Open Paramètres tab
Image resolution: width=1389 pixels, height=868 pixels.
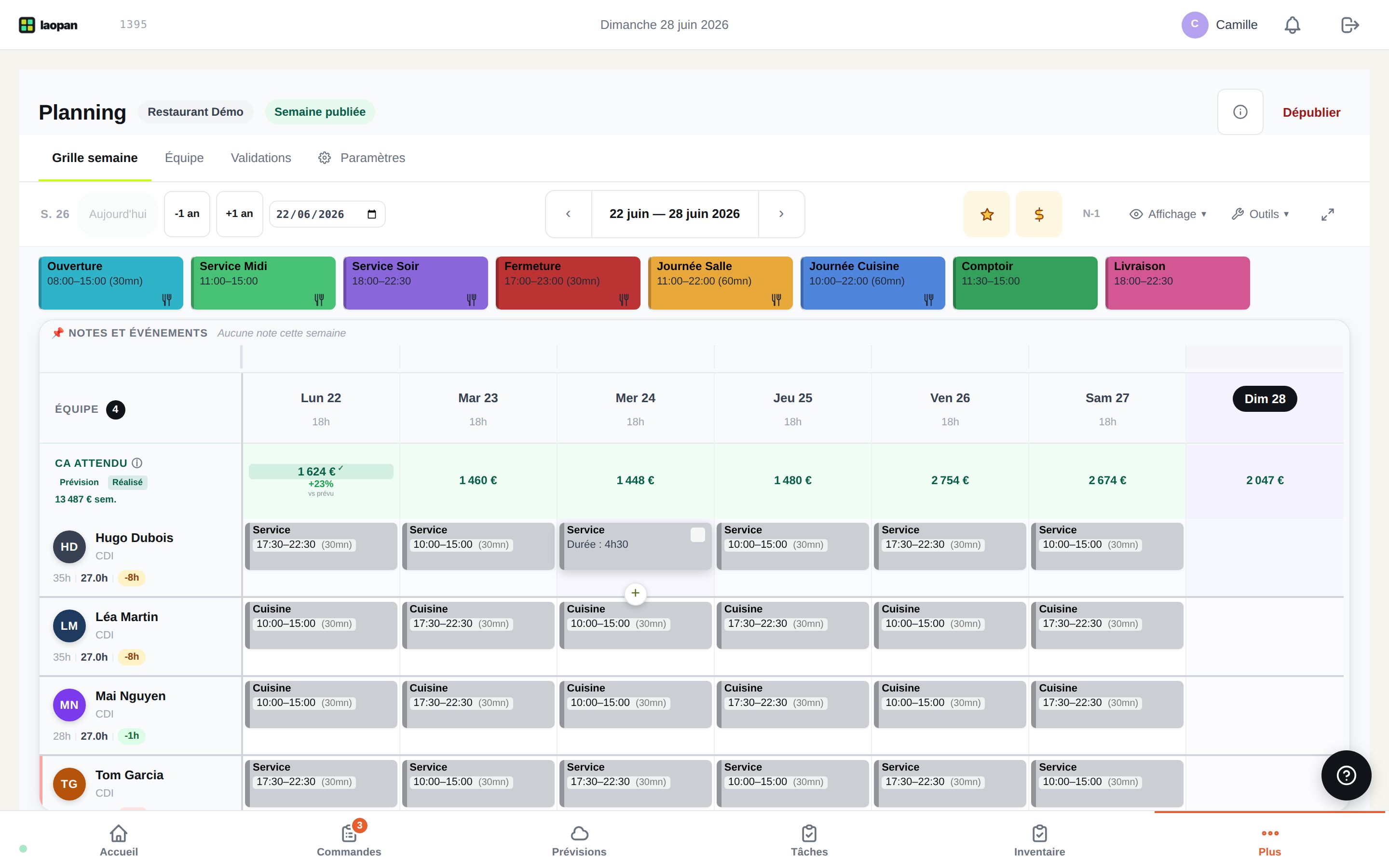coord(362,158)
